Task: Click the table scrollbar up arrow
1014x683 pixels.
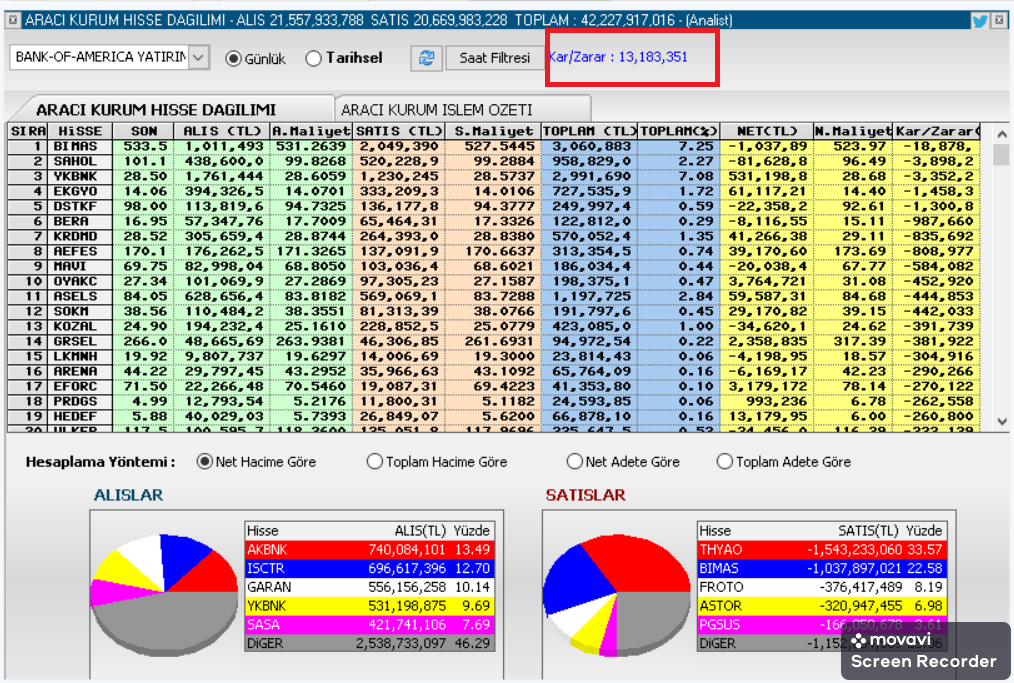Action: 1001,131
